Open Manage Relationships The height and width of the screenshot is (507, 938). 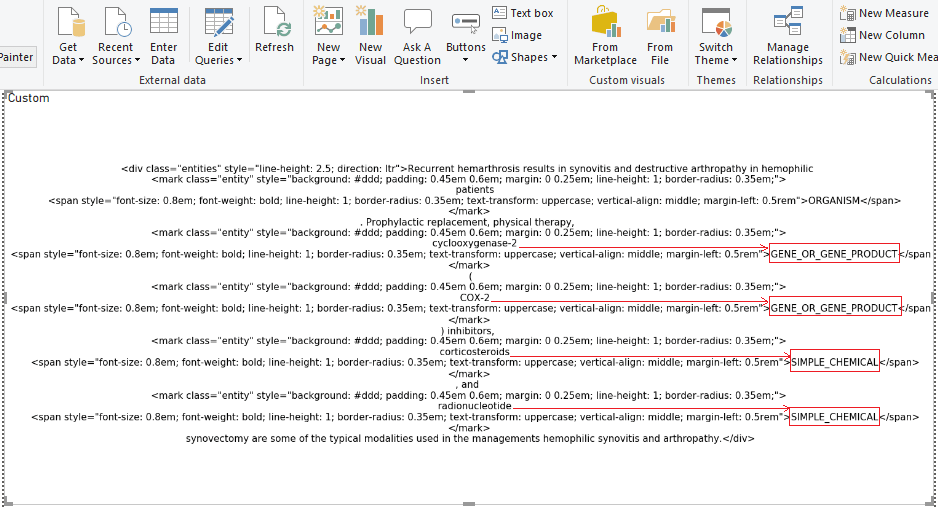[788, 36]
